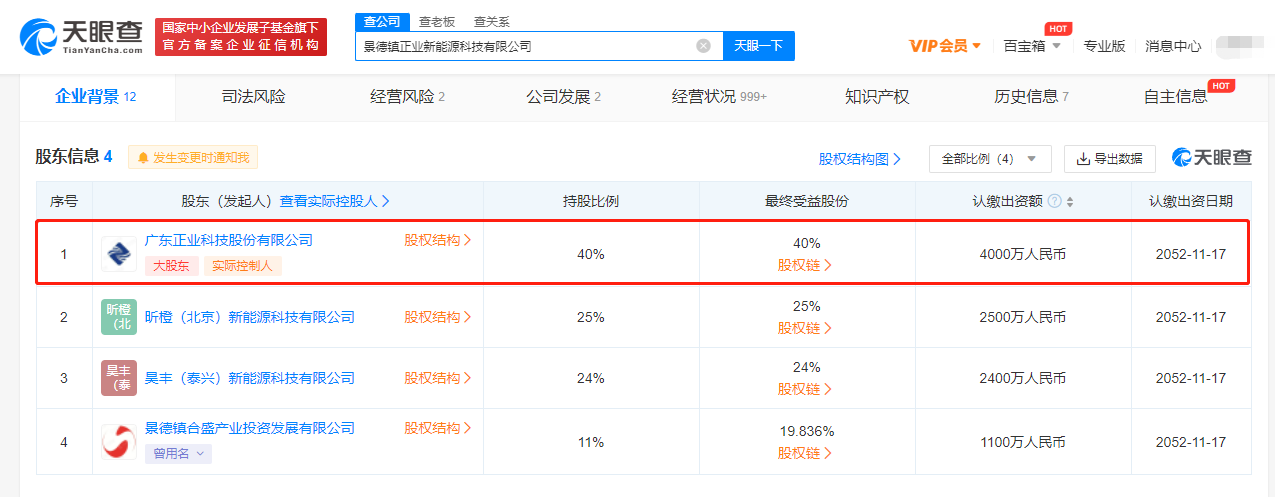The image size is (1275, 497).
Task: Open 昕橙（北京）新能源科技有限公司 link
Action: 250,317
